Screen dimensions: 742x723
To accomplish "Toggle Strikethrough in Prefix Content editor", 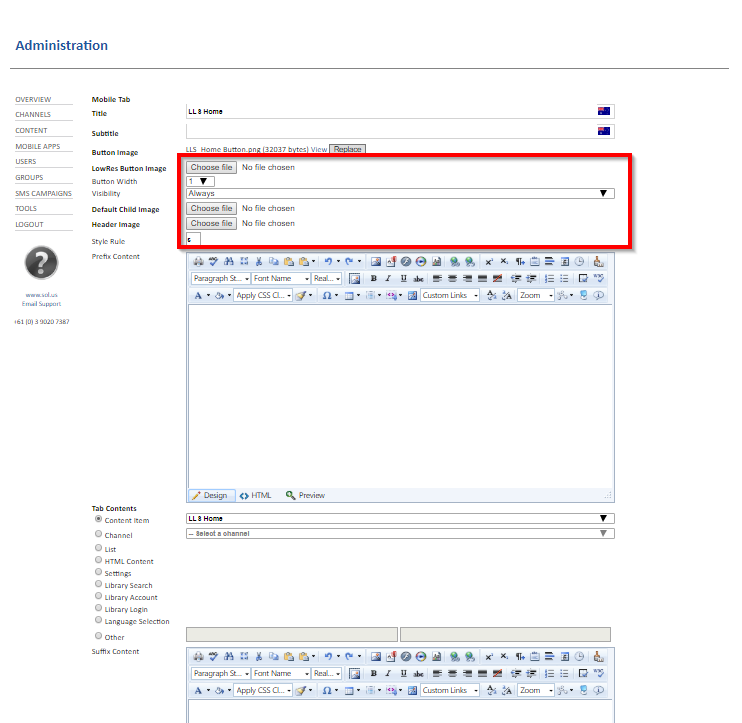I will [x=418, y=278].
